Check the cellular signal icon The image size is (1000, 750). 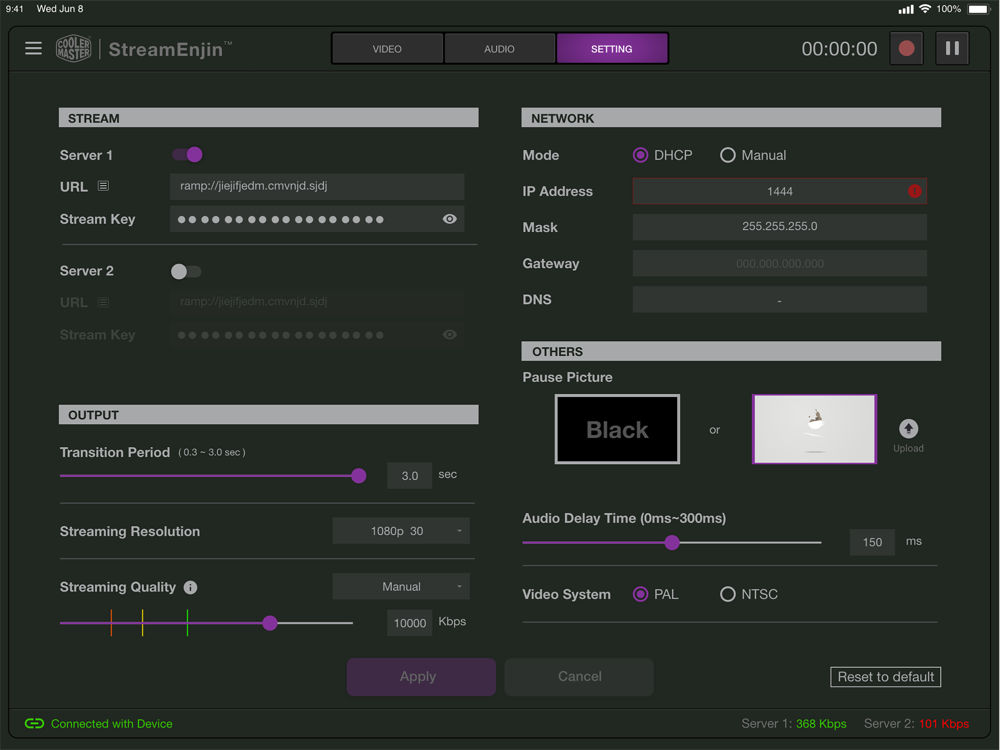[906, 9]
